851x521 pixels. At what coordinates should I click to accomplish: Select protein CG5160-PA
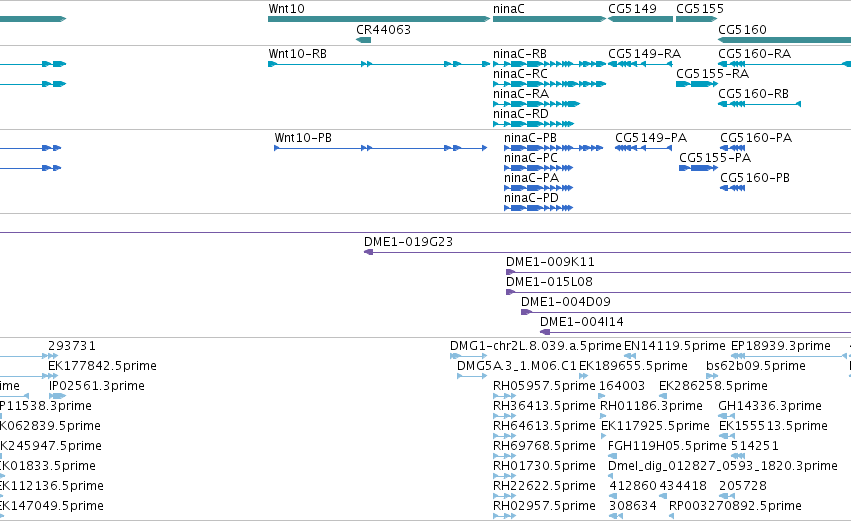coord(733,148)
